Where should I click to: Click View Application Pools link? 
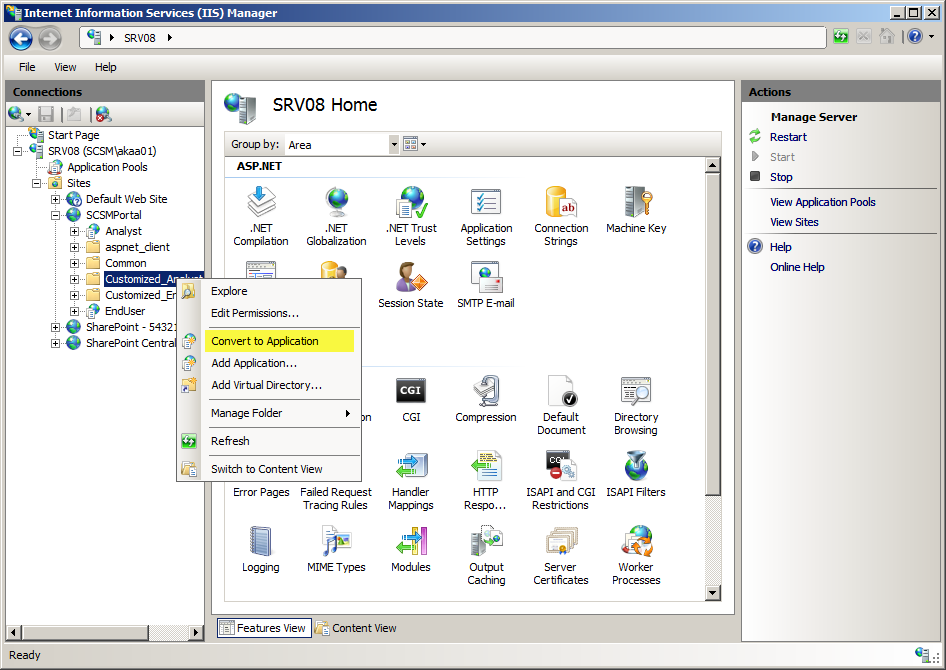822,202
